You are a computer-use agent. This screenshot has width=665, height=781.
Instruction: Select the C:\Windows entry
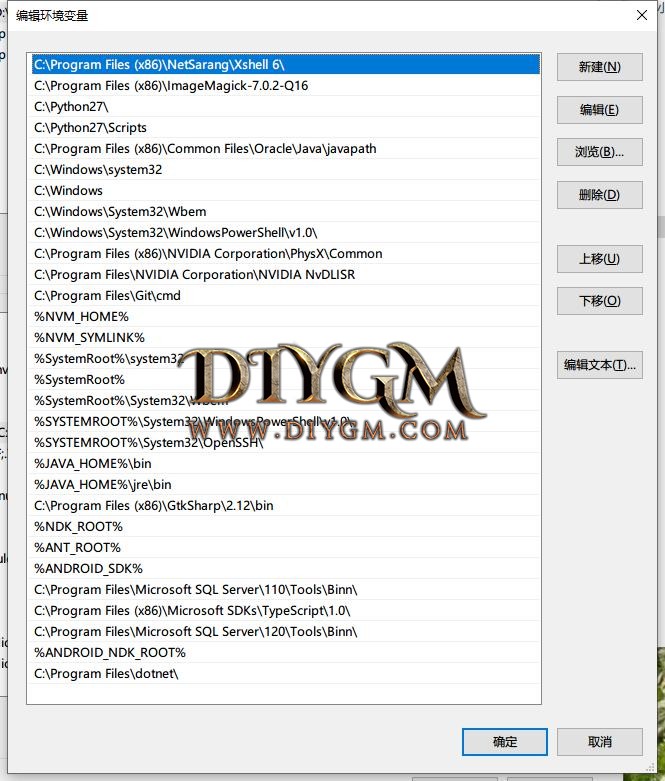click(286, 191)
